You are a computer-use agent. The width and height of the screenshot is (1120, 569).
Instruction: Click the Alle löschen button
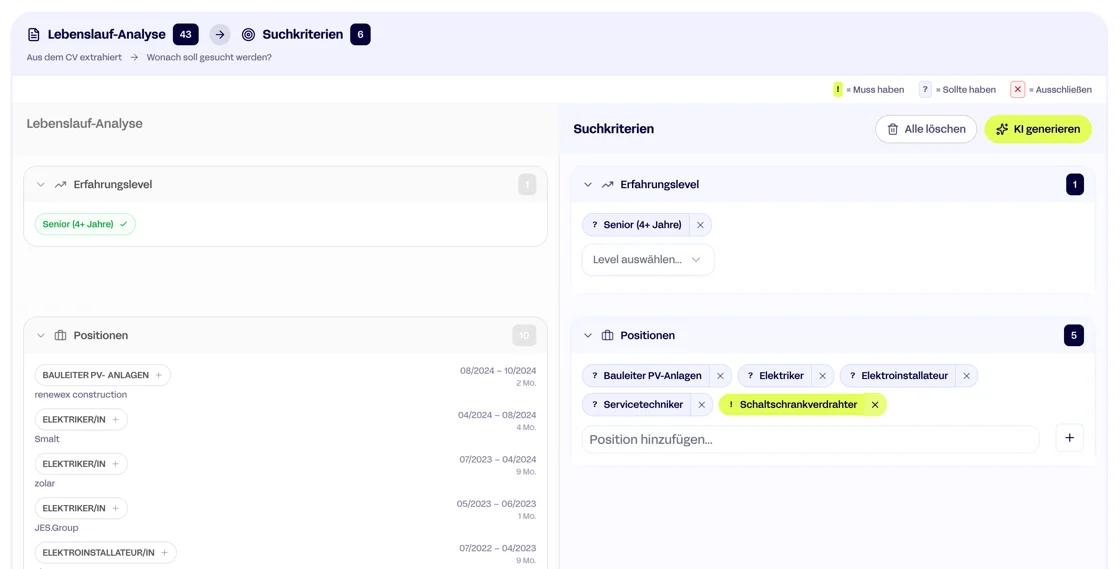coord(925,129)
